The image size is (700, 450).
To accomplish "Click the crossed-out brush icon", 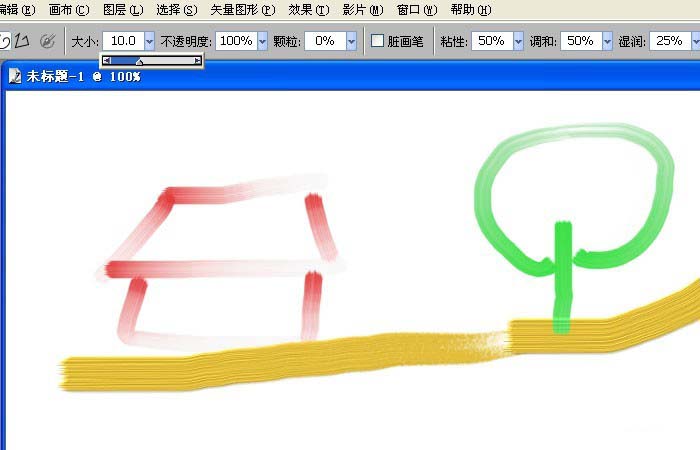I will coord(46,41).
